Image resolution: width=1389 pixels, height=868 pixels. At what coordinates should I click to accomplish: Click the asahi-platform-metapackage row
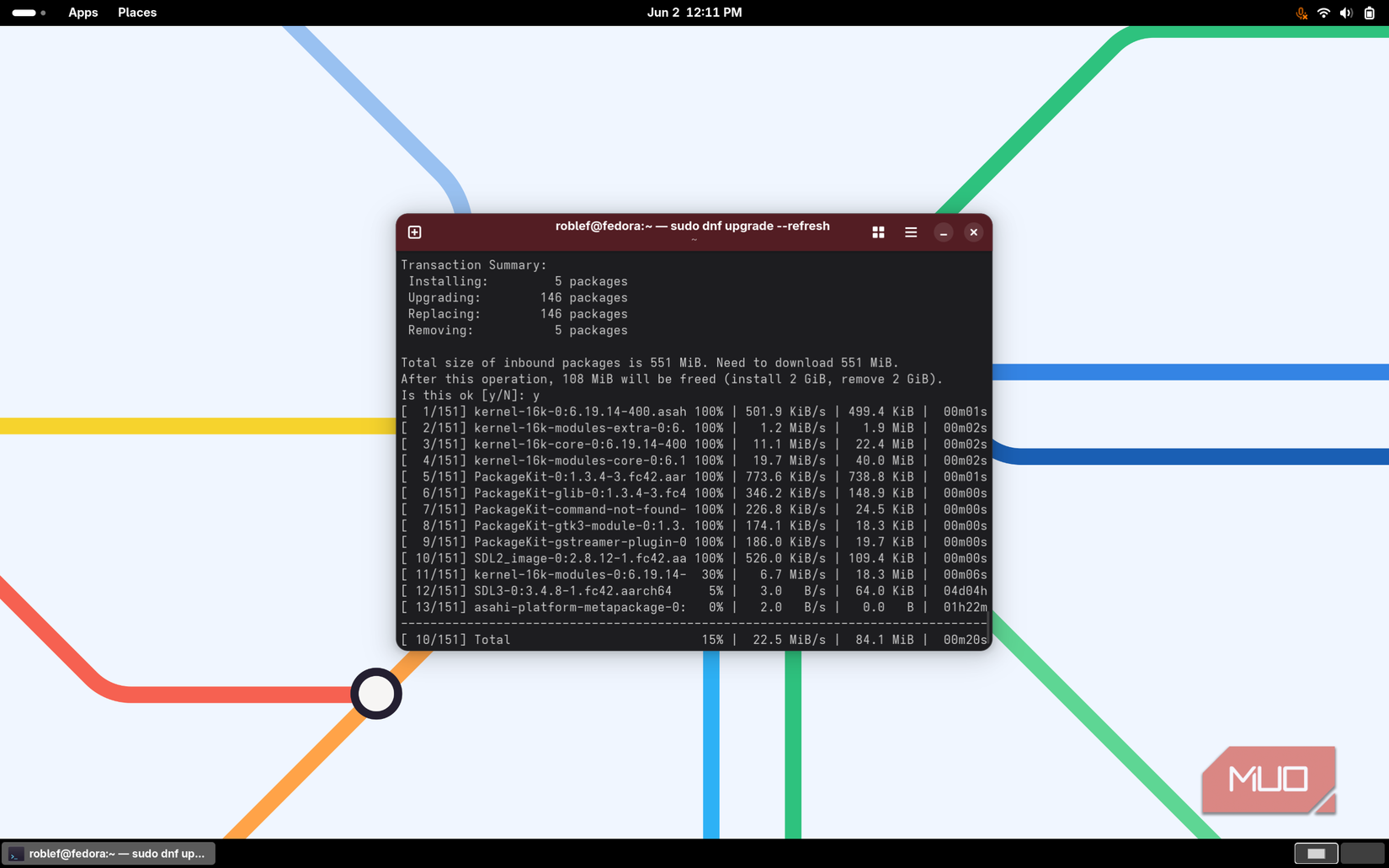pyautogui.click(x=694, y=607)
